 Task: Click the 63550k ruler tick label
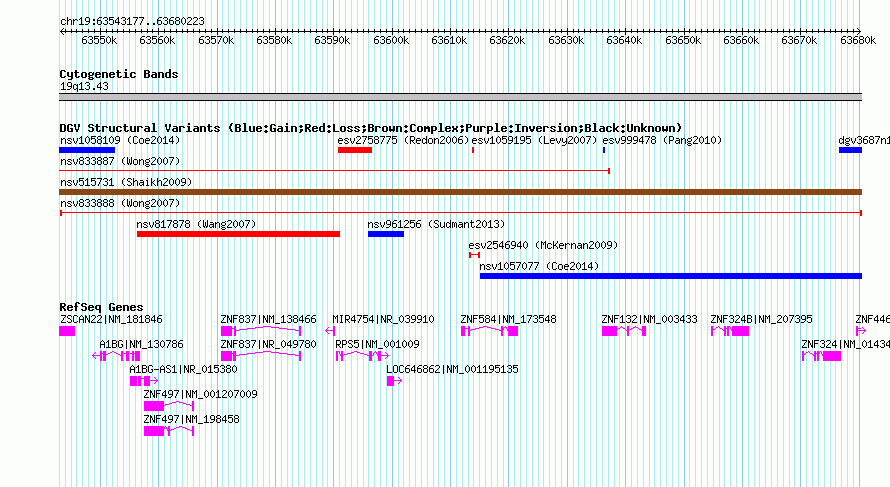pos(99,40)
